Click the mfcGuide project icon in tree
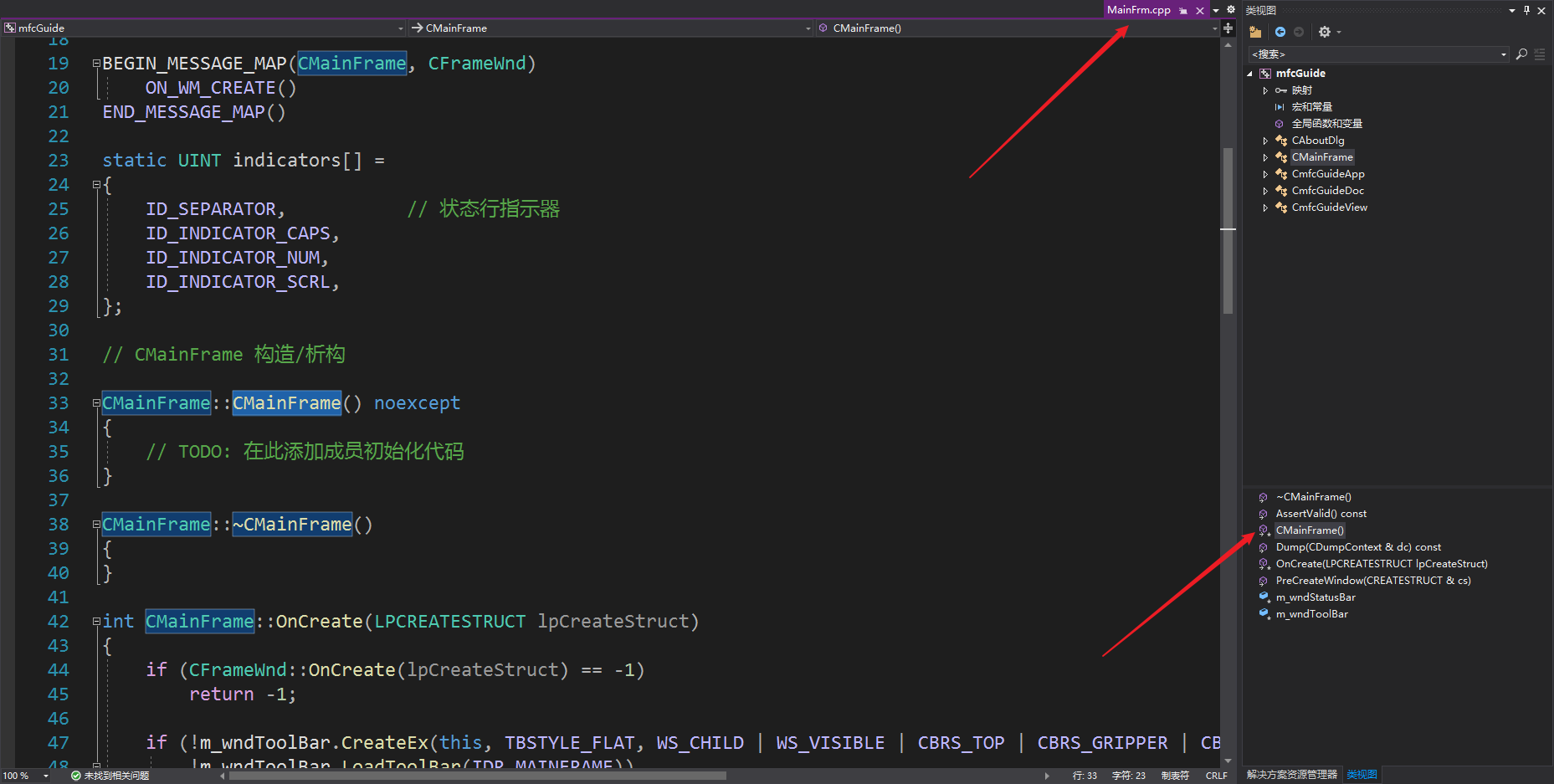 tap(1265, 74)
